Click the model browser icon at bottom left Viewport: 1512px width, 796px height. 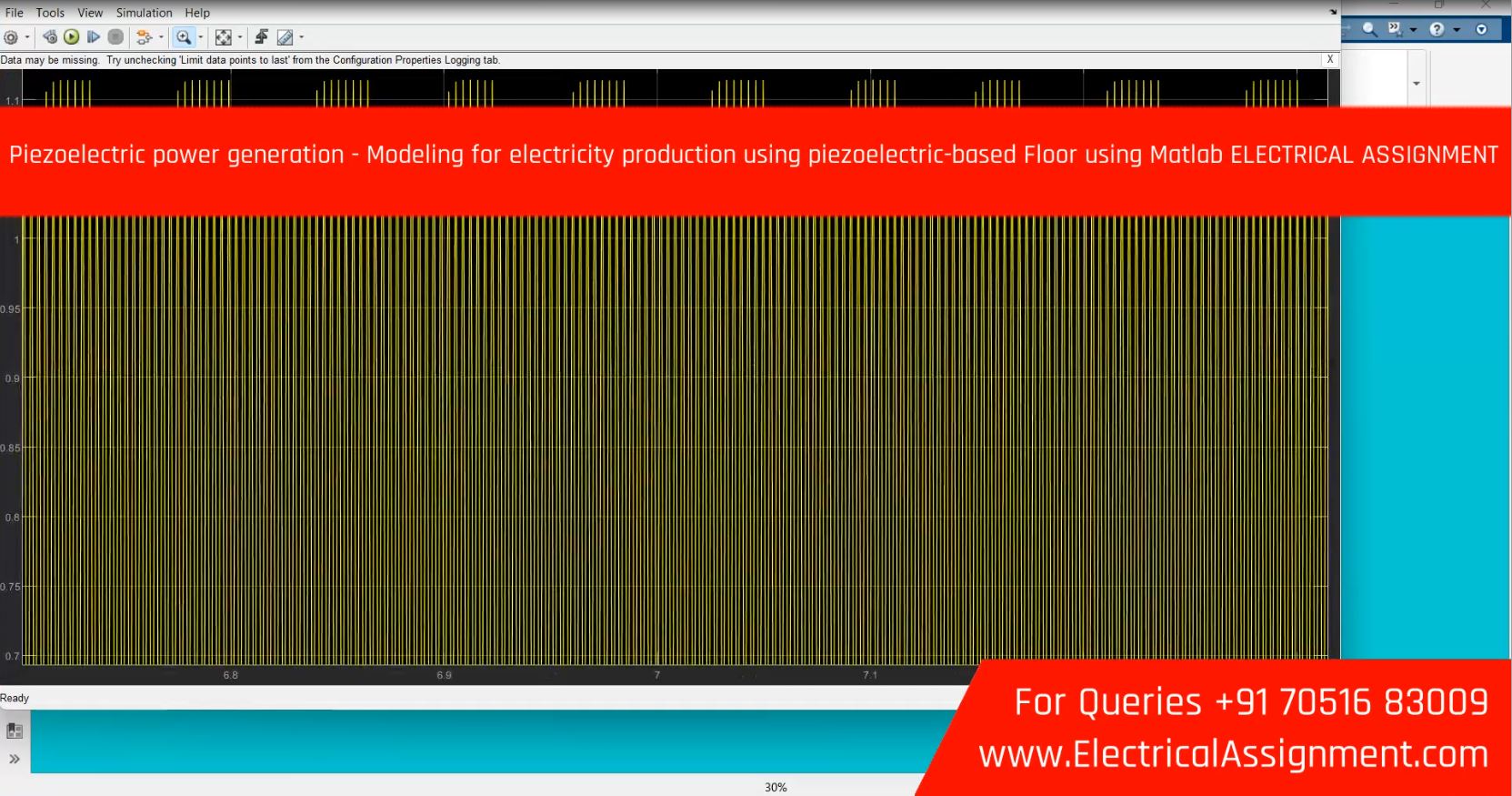[15, 731]
